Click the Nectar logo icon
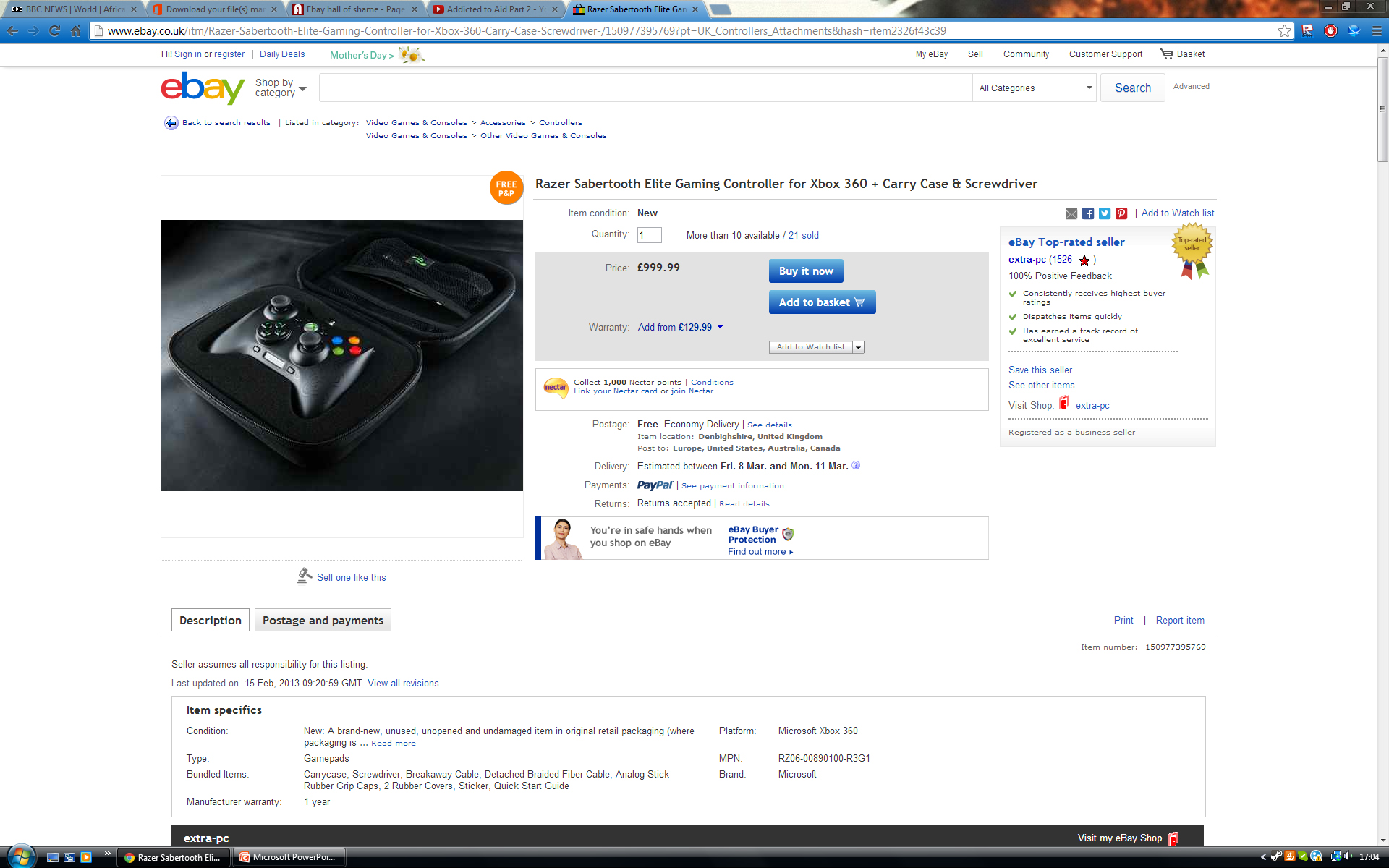 [x=556, y=388]
